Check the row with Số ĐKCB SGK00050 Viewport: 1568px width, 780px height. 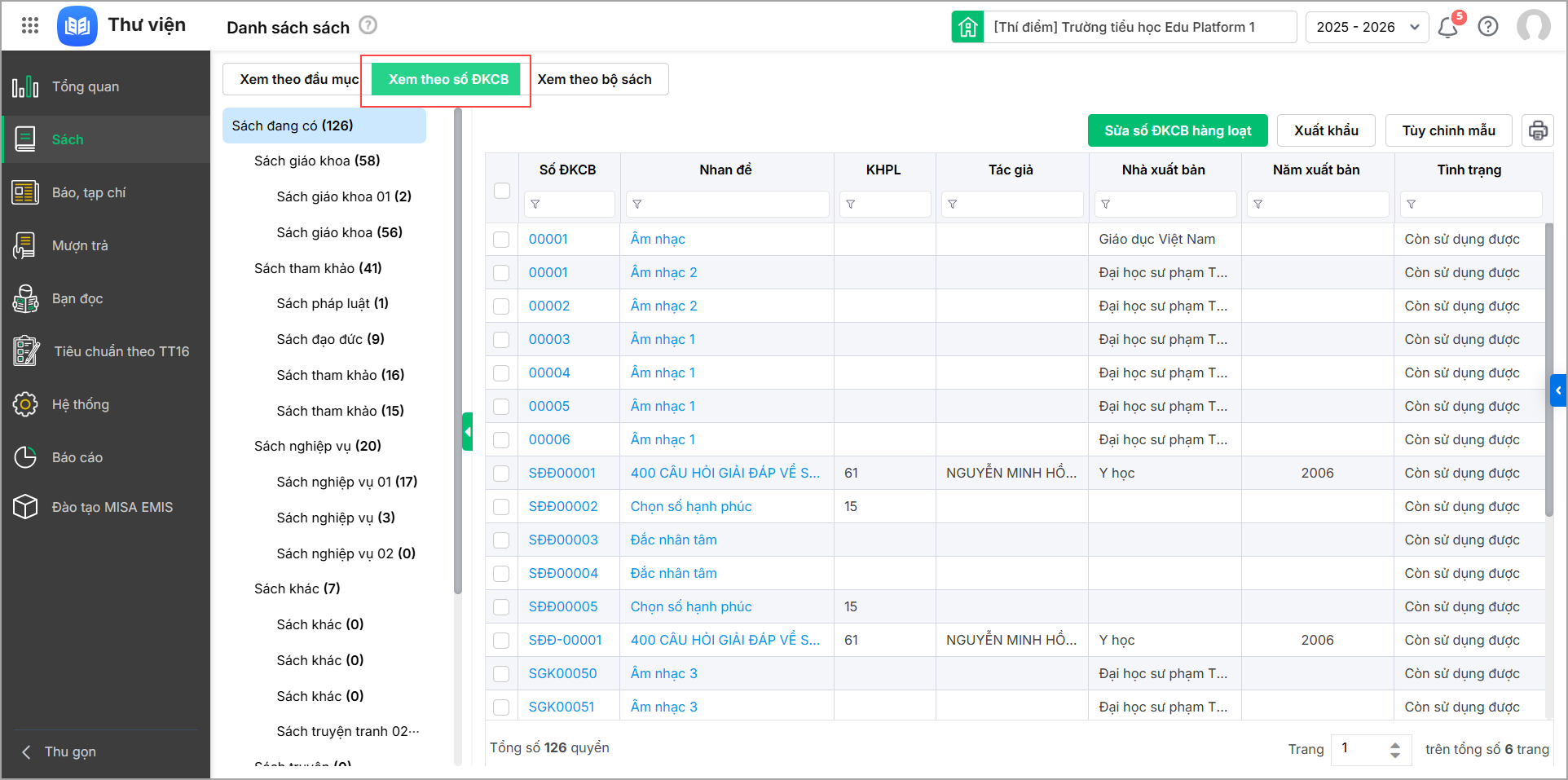pyautogui.click(x=501, y=674)
